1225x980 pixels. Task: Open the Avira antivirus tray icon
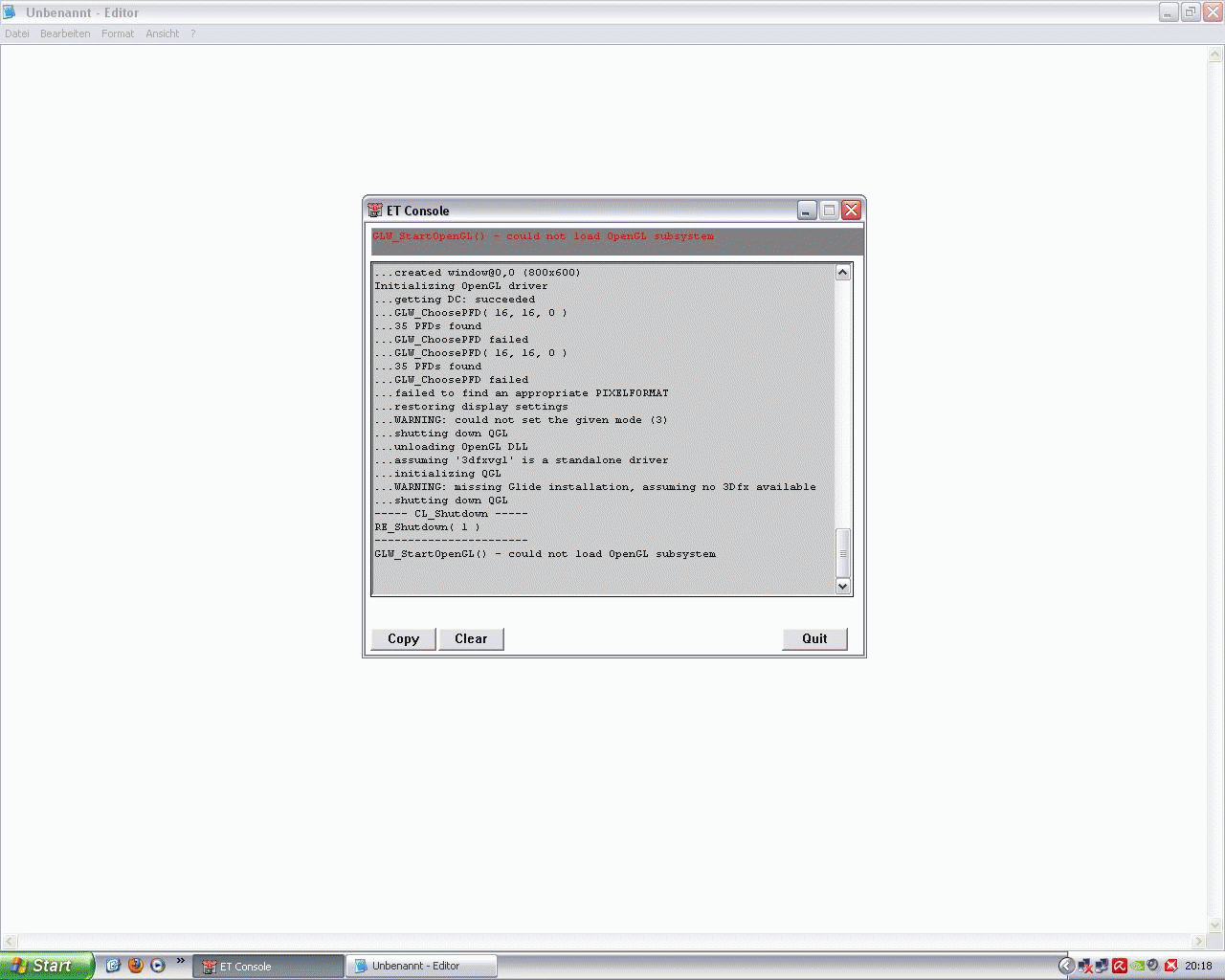pyautogui.click(x=1119, y=966)
